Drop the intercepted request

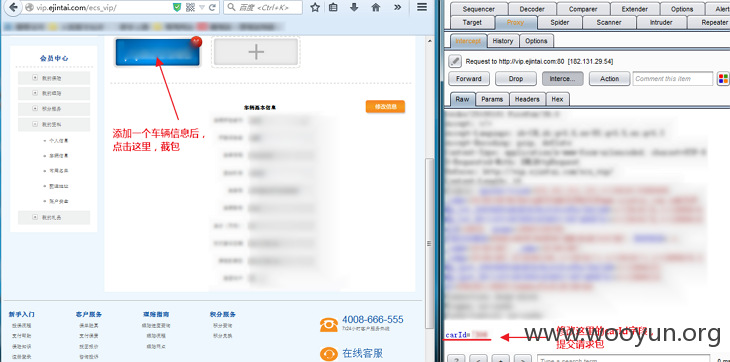coord(516,79)
